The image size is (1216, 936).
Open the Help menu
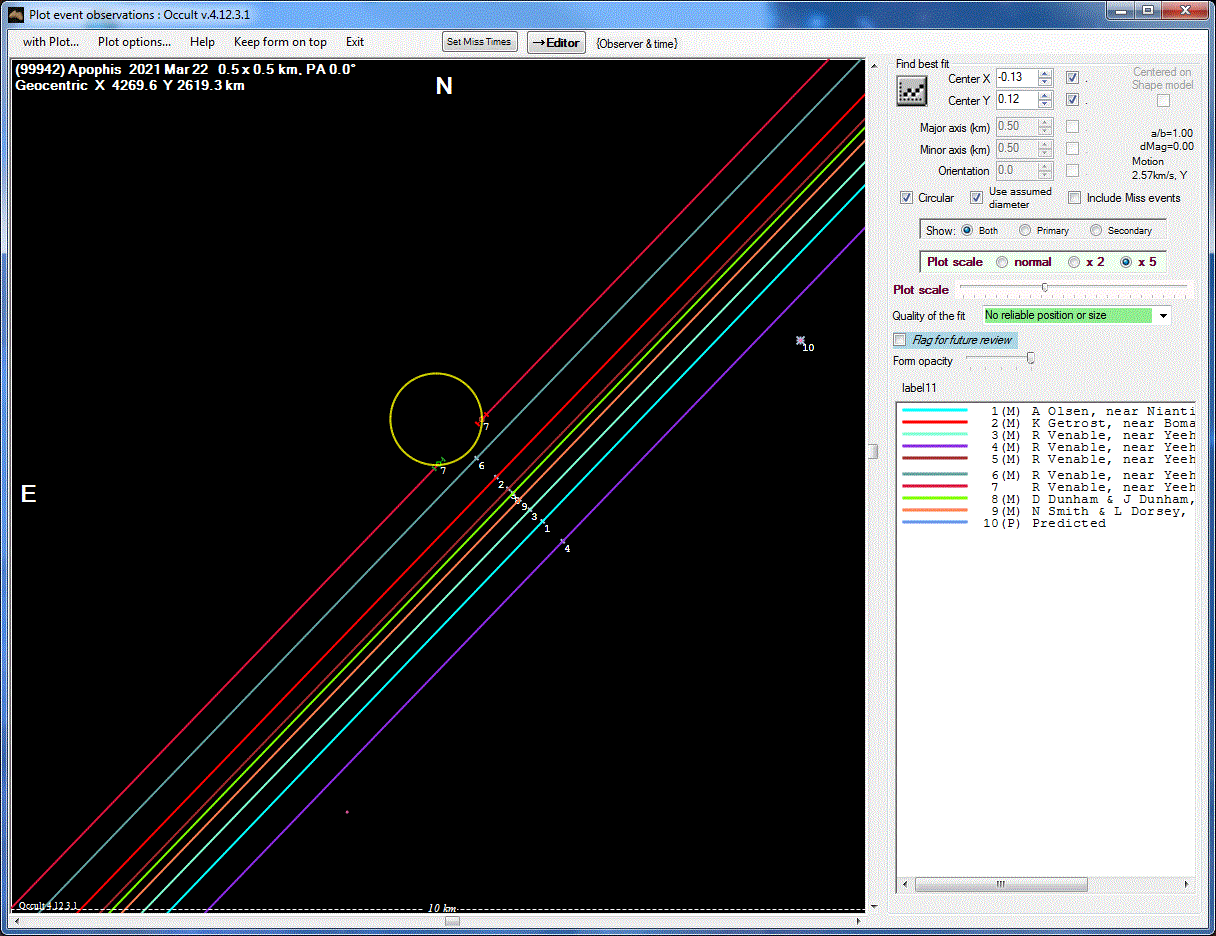(x=202, y=42)
